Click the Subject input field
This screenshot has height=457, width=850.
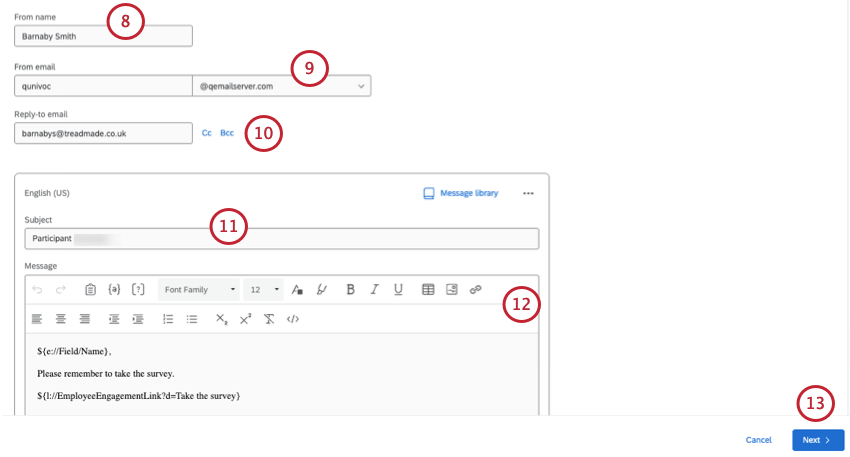tap(282, 239)
